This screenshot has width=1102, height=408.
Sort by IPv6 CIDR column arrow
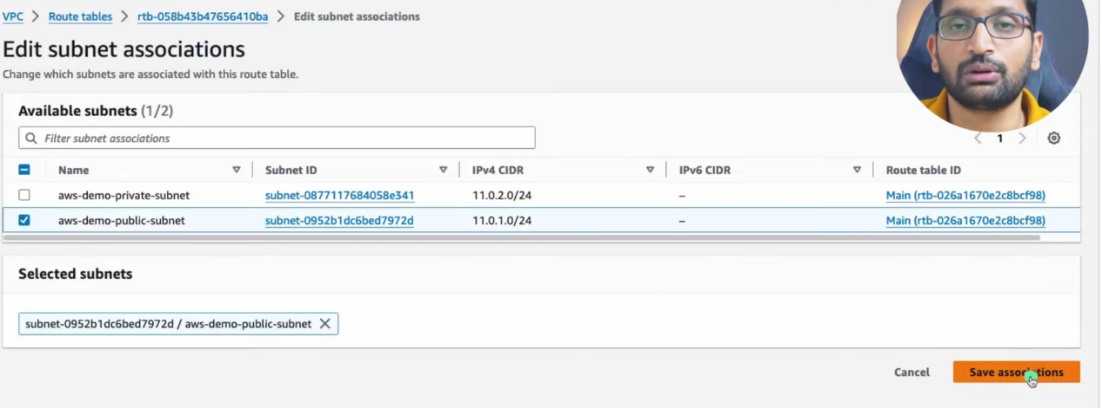pos(857,170)
